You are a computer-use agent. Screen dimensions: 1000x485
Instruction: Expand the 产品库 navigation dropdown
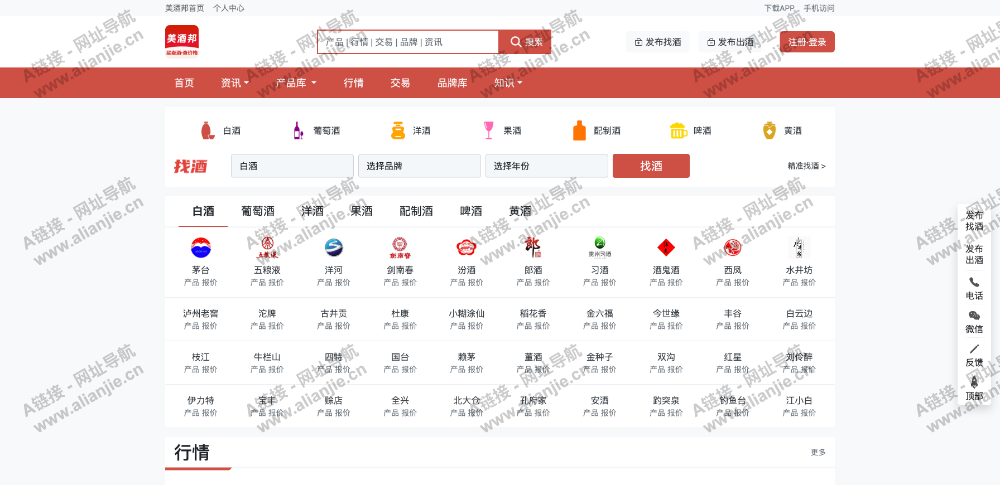click(296, 83)
